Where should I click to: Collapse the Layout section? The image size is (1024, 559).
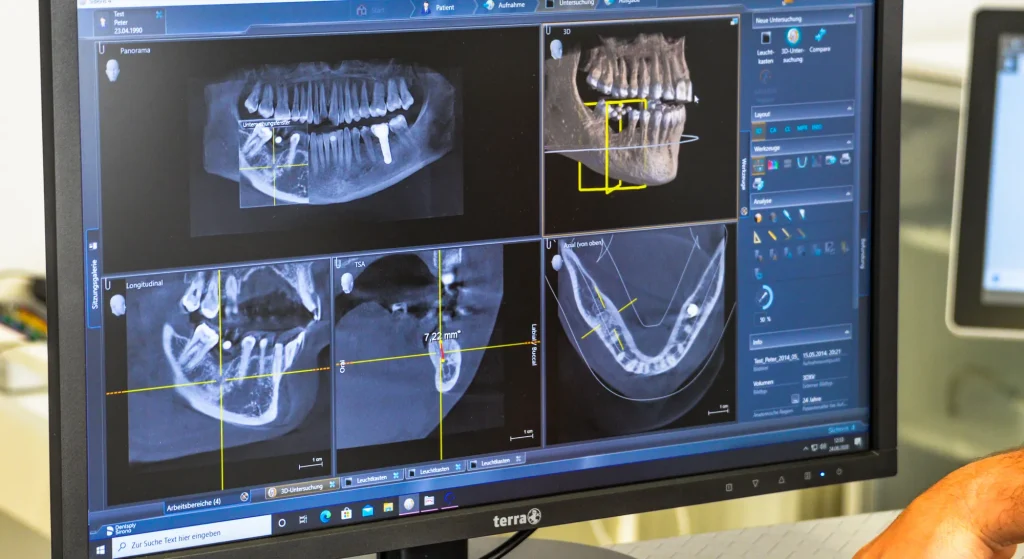coord(849,108)
